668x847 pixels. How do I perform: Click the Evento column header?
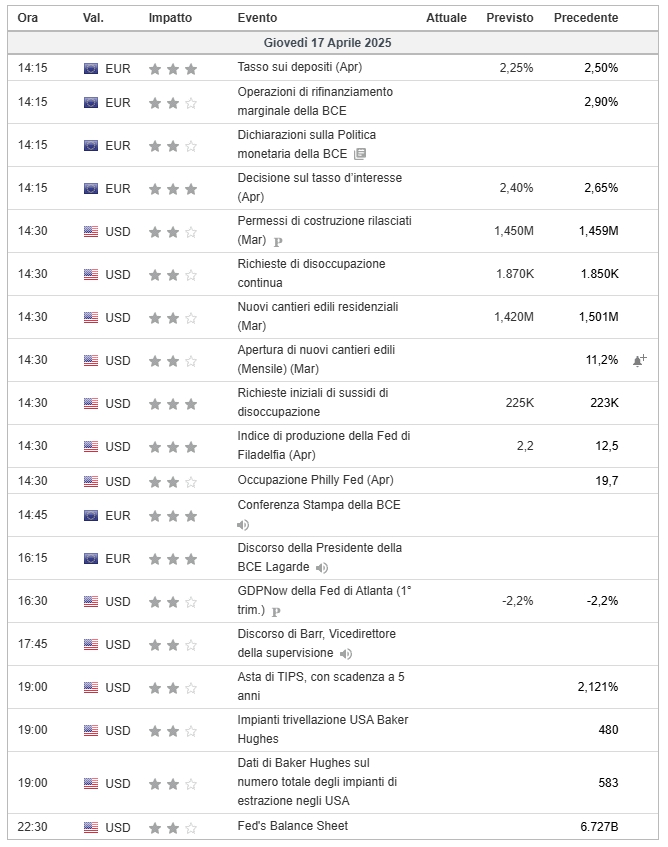[257, 18]
